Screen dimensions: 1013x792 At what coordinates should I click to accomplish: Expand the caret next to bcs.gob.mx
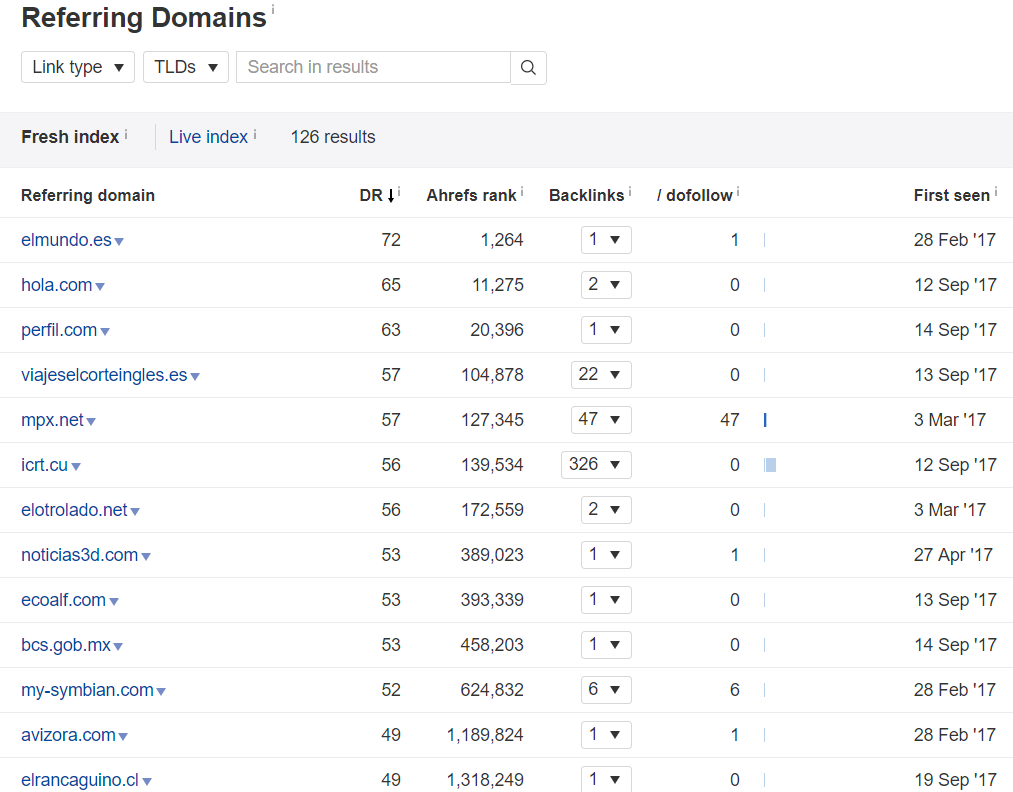pyautogui.click(x=118, y=647)
